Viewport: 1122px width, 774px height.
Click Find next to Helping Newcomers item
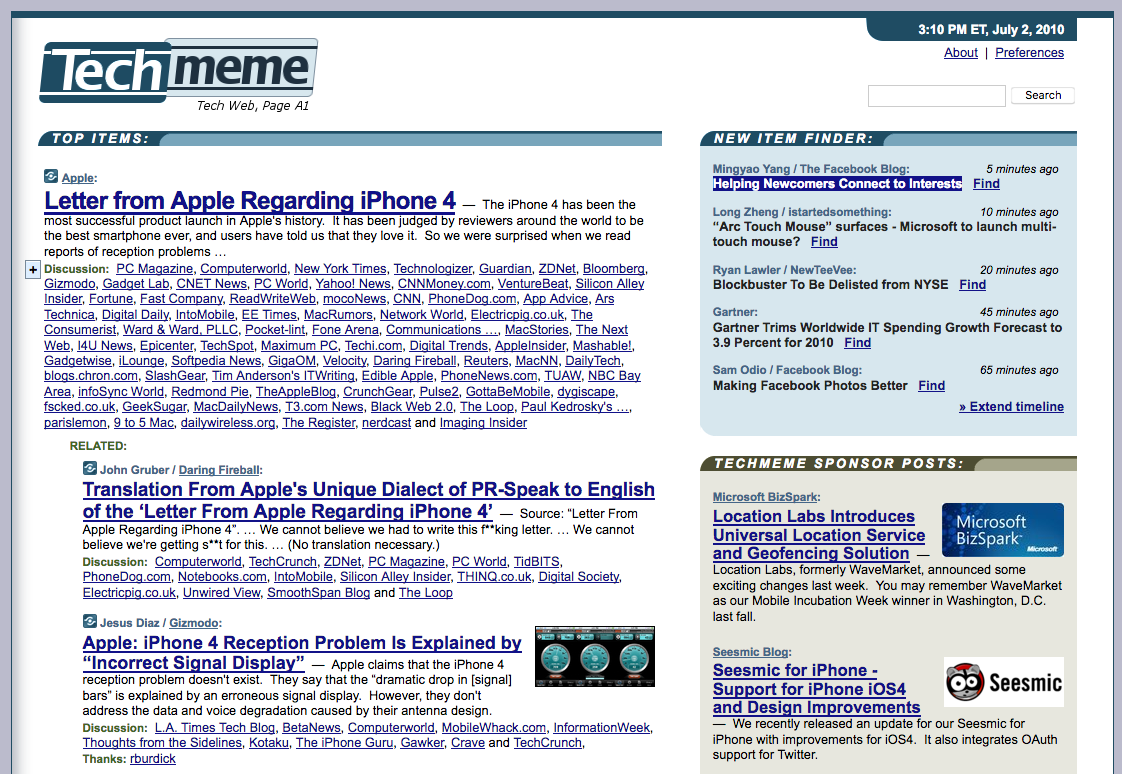986,184
